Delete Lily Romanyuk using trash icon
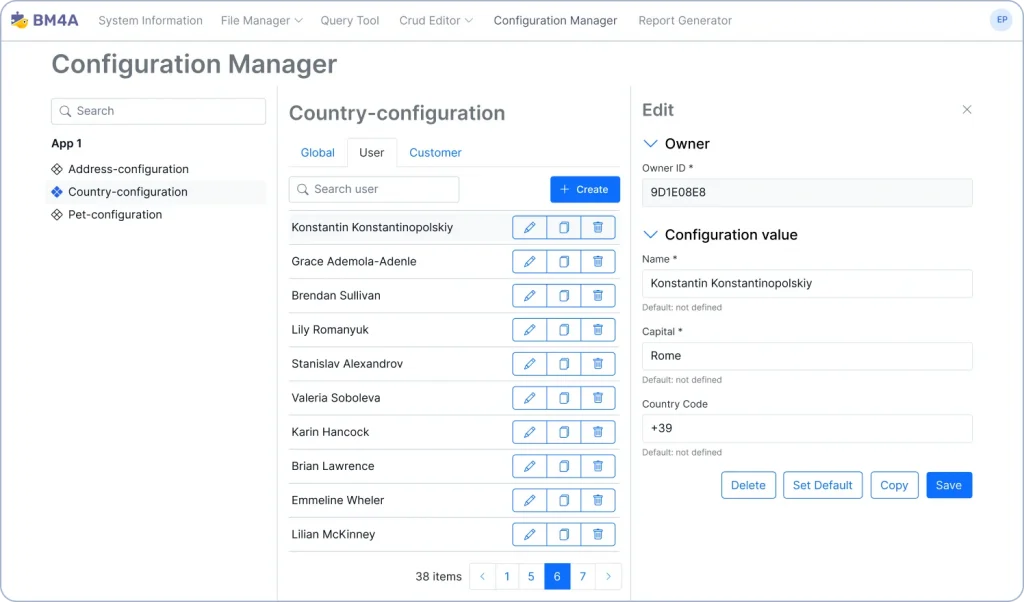 [x=598, y=330]
